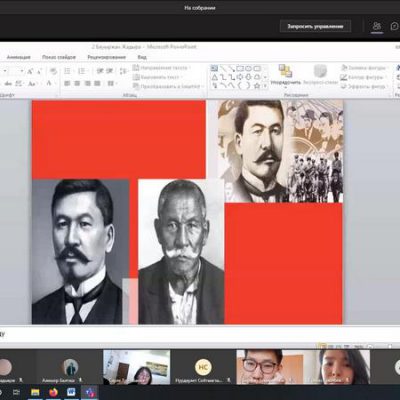The width and height of the screenshot is (400, 400).
Task: Click Task View icon on taskbar
Action: tap(17, 393)
